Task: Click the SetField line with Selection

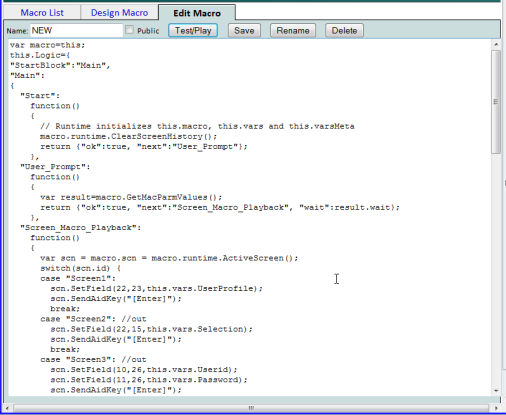Action: 152,329
